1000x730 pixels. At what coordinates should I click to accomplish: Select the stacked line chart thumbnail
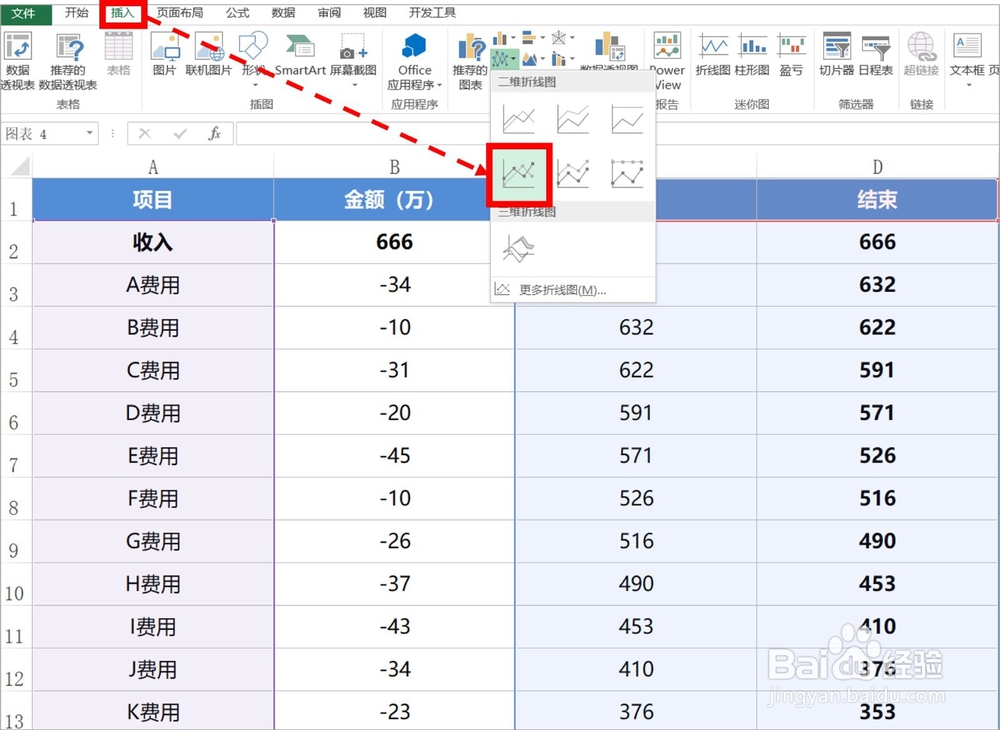pos(573,119)
